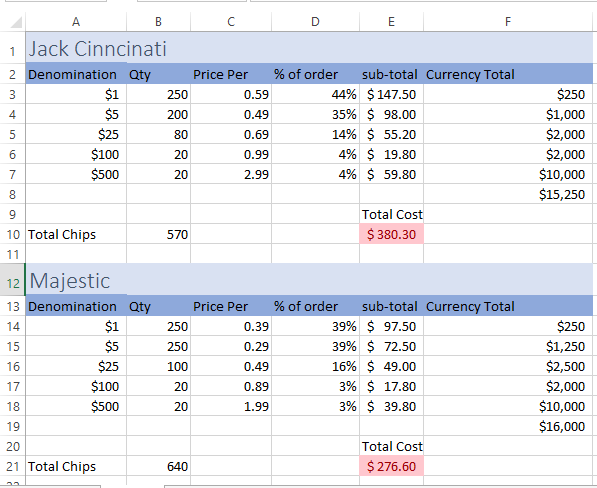The height and width of the screenshot is (488, 597).
Task: Click total chips value 570
Action: [158, 234]
